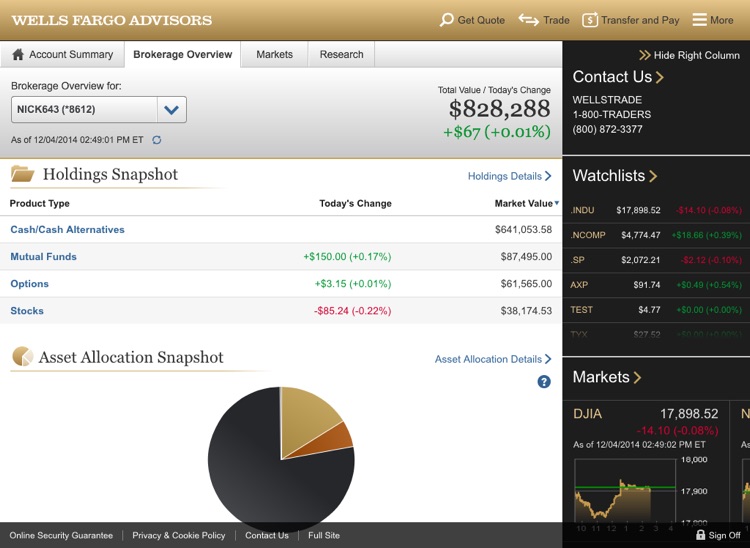
Task: Click the Holdings Snapshot folder icon
Action: (22, 174)
